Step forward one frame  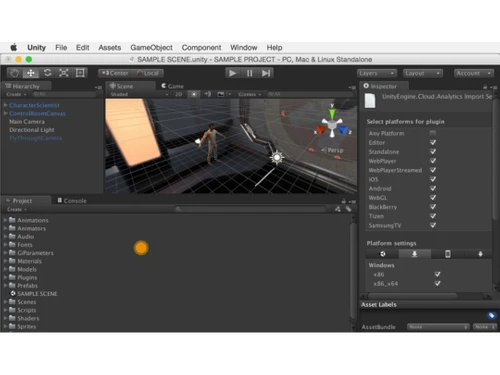(266, 73)
